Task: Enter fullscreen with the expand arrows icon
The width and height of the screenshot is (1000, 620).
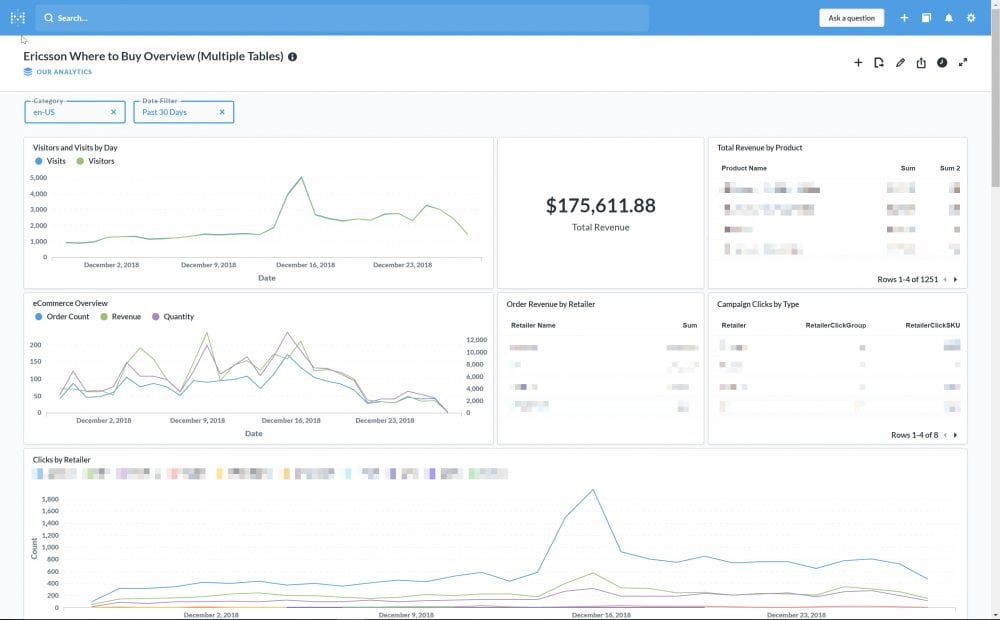Action: pos(963,63)
